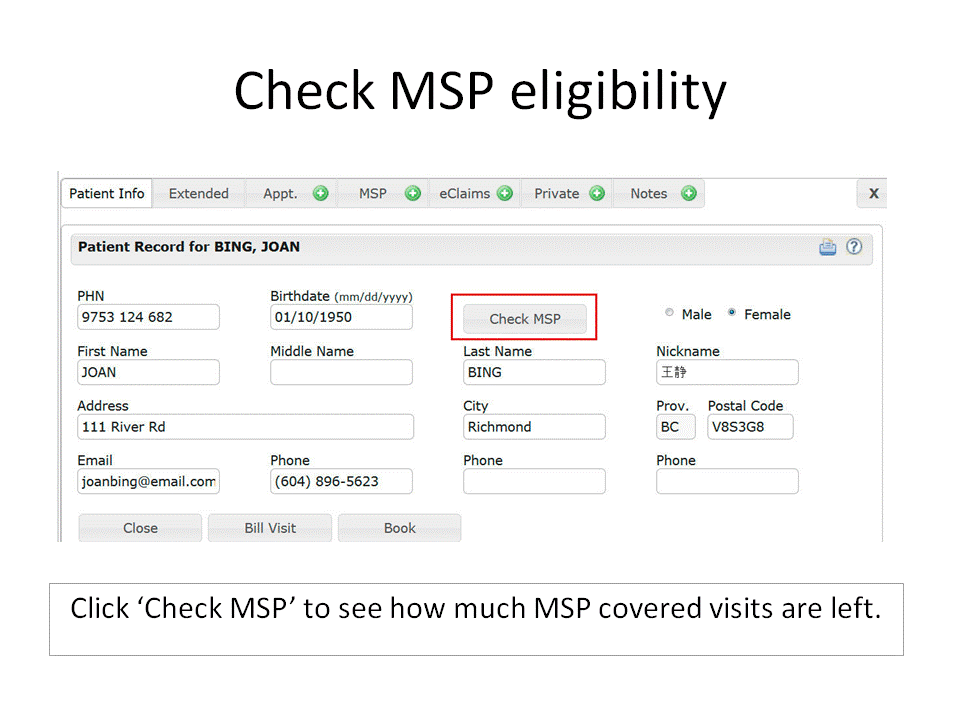This screenshot has height=720, width=960.
Task: Switch to the Extended tab
Action: point(198,194)
